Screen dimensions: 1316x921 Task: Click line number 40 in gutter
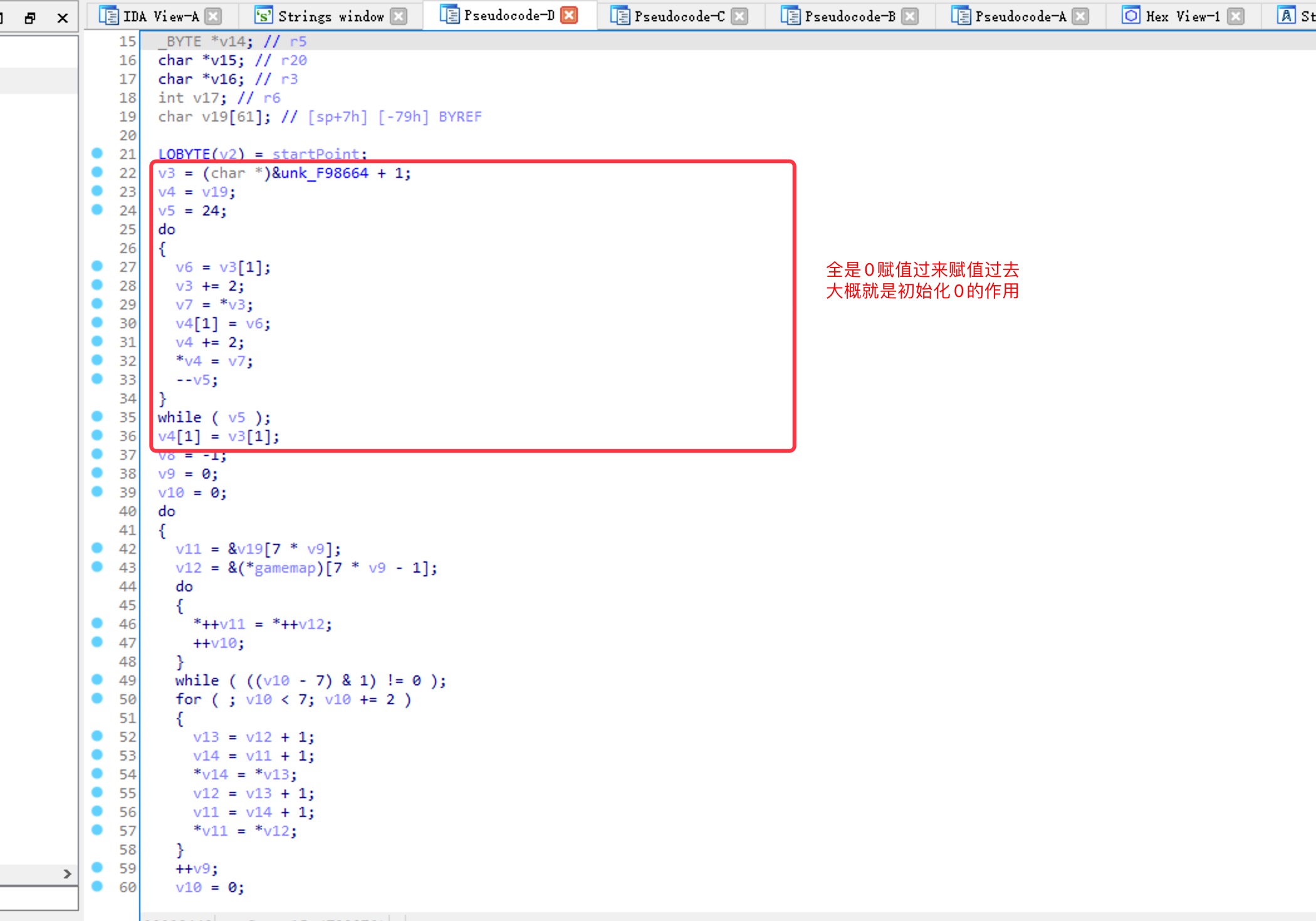(127, 511)
